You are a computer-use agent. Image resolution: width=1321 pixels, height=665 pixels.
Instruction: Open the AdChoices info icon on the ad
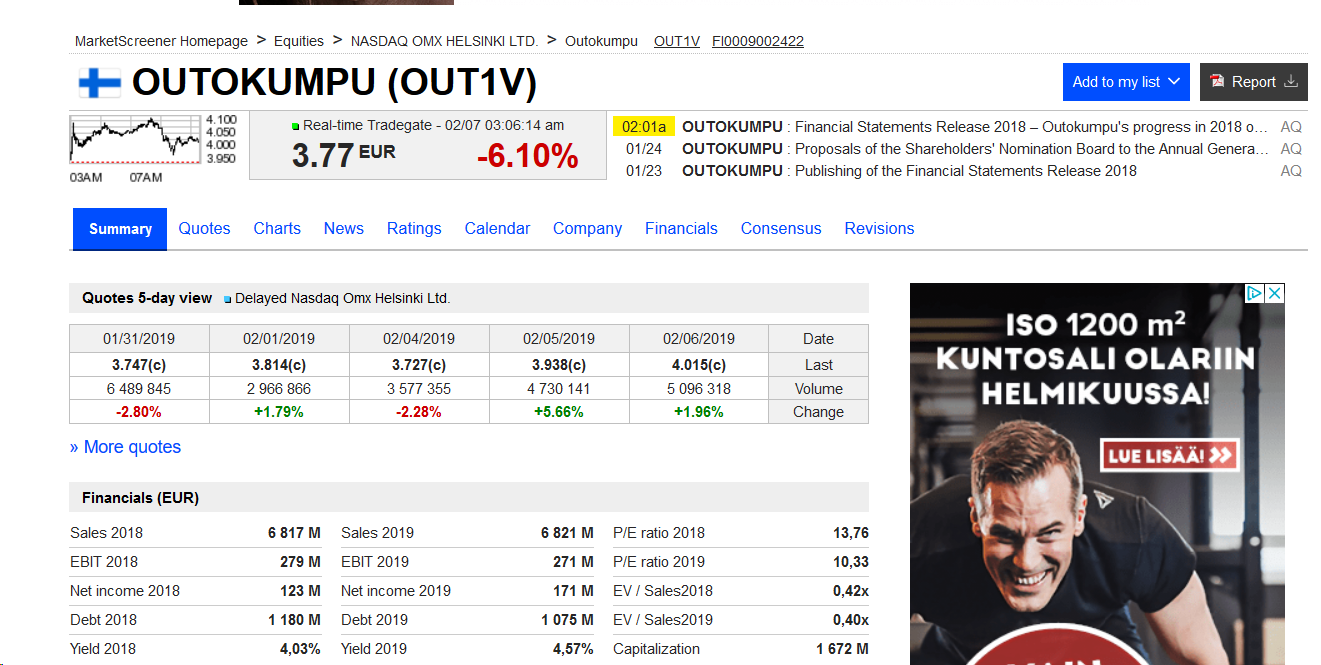point(1254,293)
